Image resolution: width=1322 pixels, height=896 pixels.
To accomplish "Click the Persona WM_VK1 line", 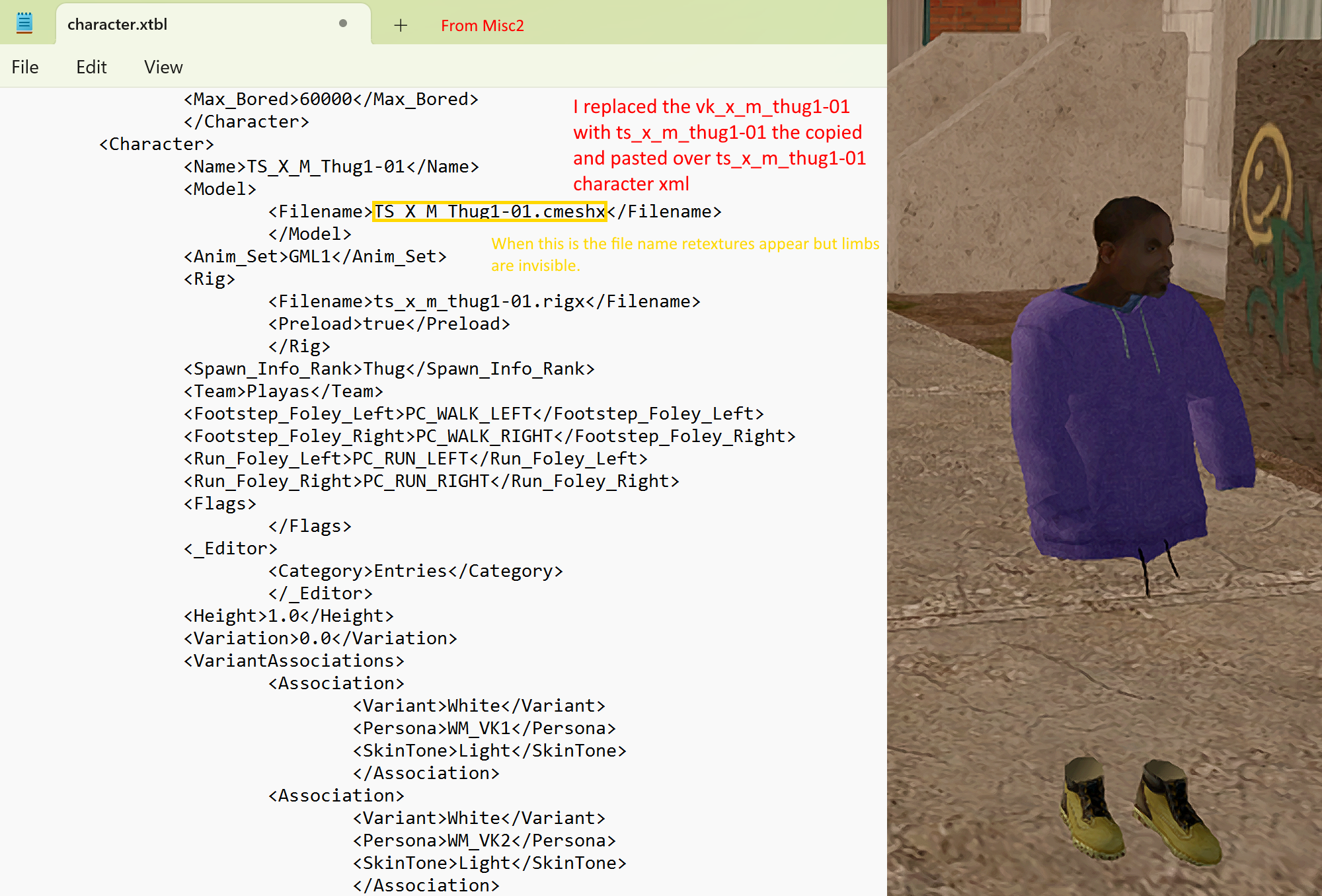I will [484, 728].
